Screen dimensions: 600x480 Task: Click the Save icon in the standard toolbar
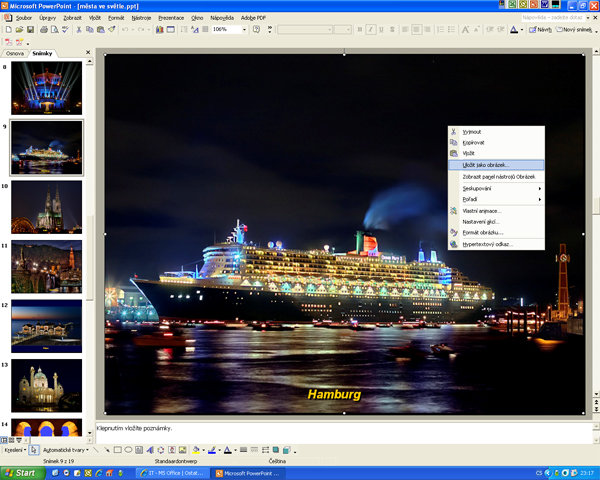[x=31, y=30]
